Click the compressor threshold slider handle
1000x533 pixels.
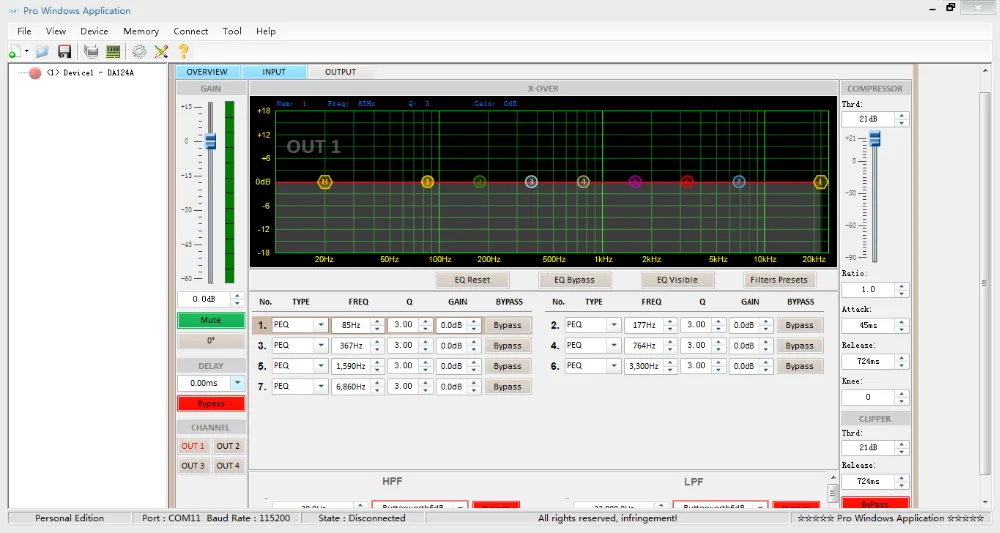pyautogui.click(x=875, y=138)
